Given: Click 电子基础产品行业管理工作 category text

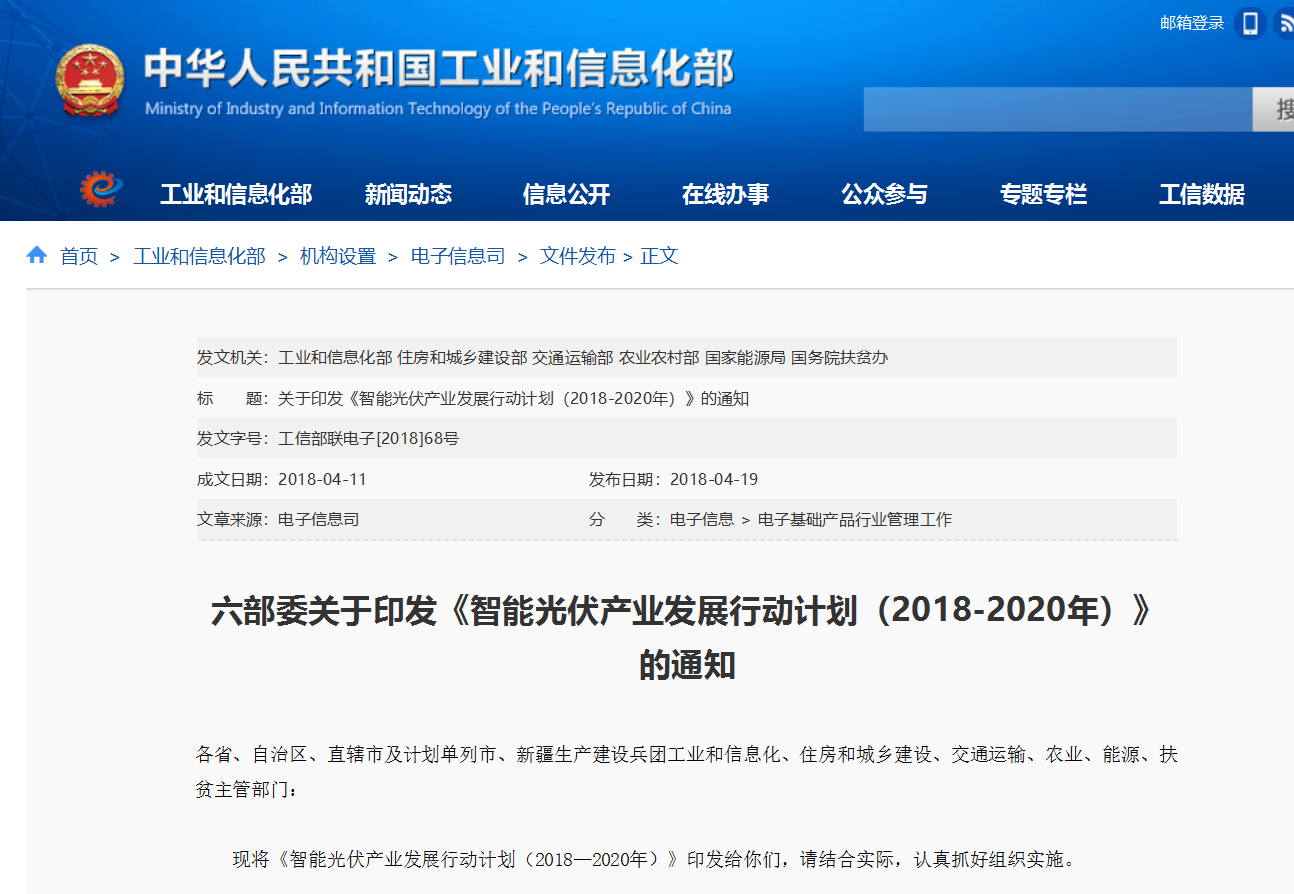Looking at the screenshot, I should click(855, 519).
